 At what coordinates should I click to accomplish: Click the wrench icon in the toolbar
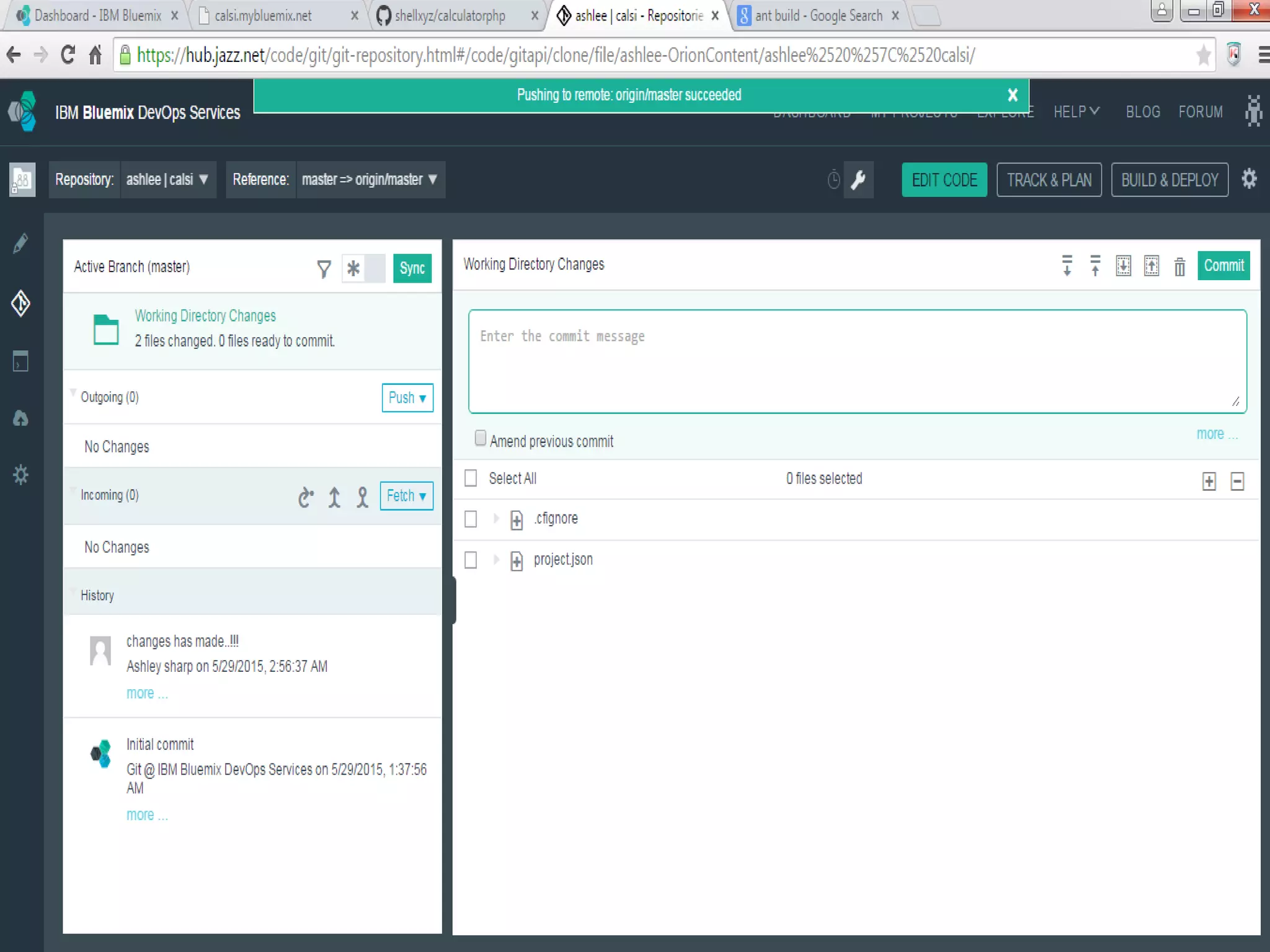tap(858, 180)
